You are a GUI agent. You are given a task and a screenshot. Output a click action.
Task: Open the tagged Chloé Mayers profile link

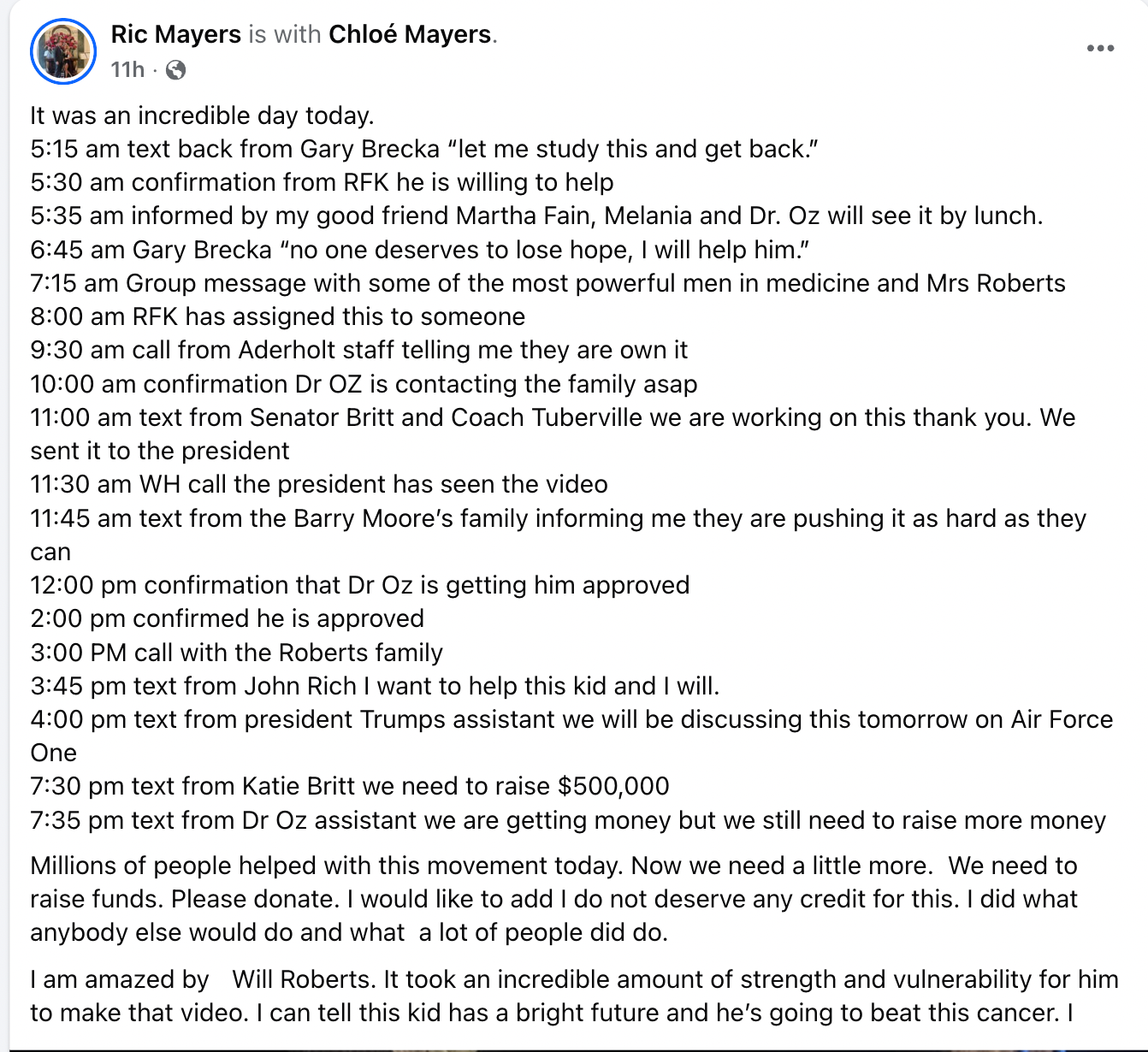410,34
